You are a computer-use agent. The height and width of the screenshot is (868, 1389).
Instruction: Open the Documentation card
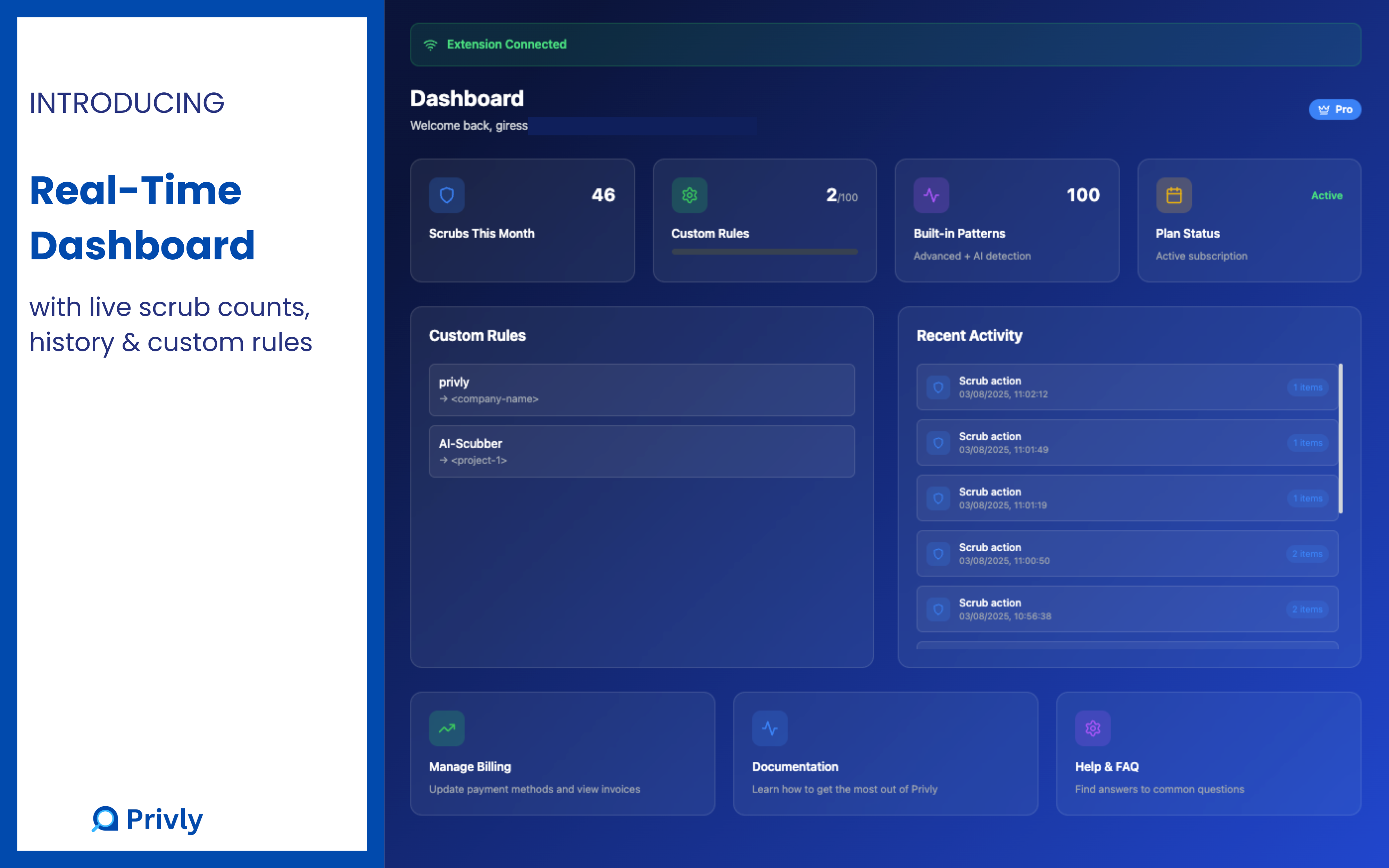885,753
